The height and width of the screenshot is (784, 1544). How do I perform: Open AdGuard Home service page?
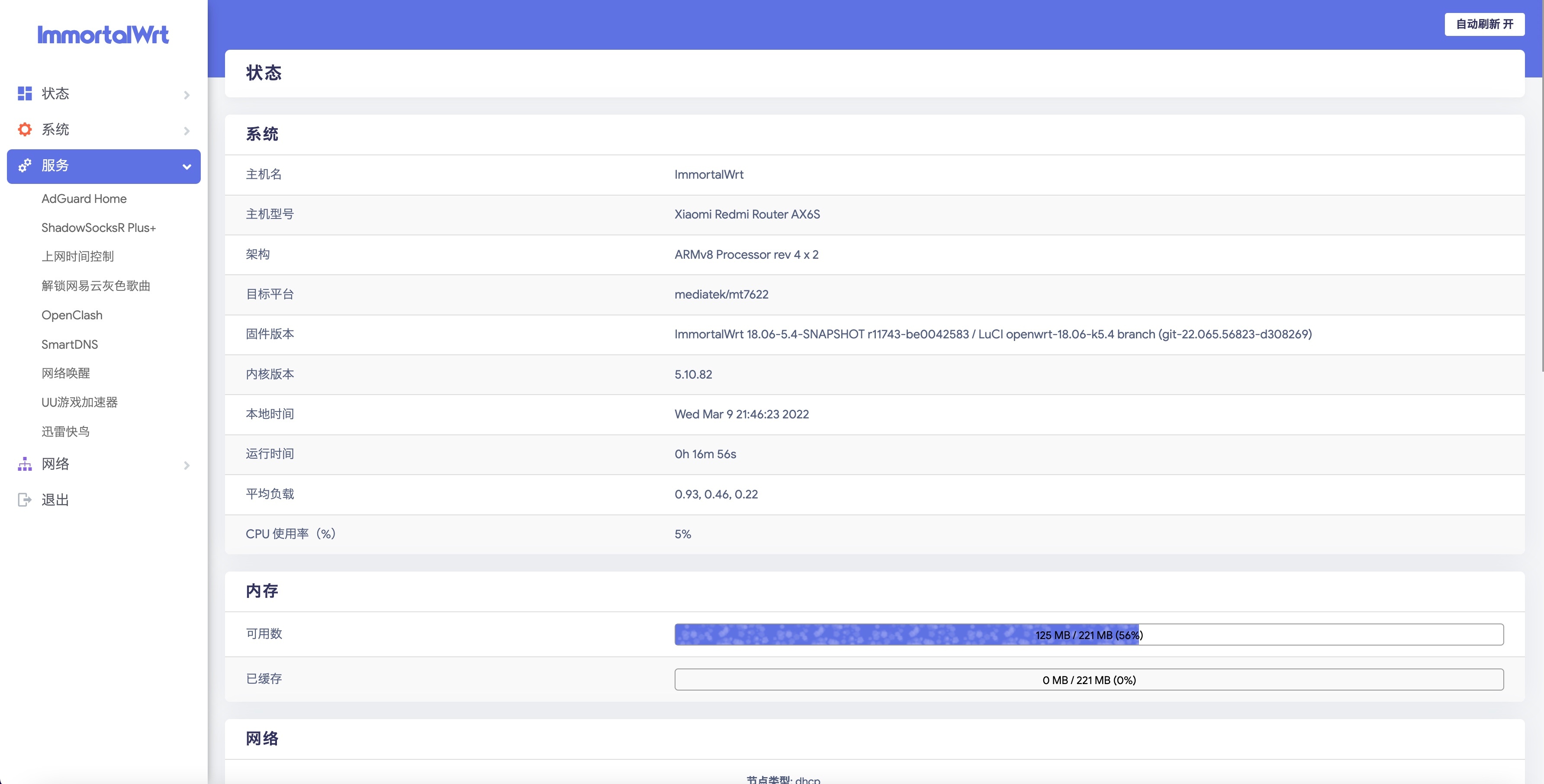click(x=84, y=199)
